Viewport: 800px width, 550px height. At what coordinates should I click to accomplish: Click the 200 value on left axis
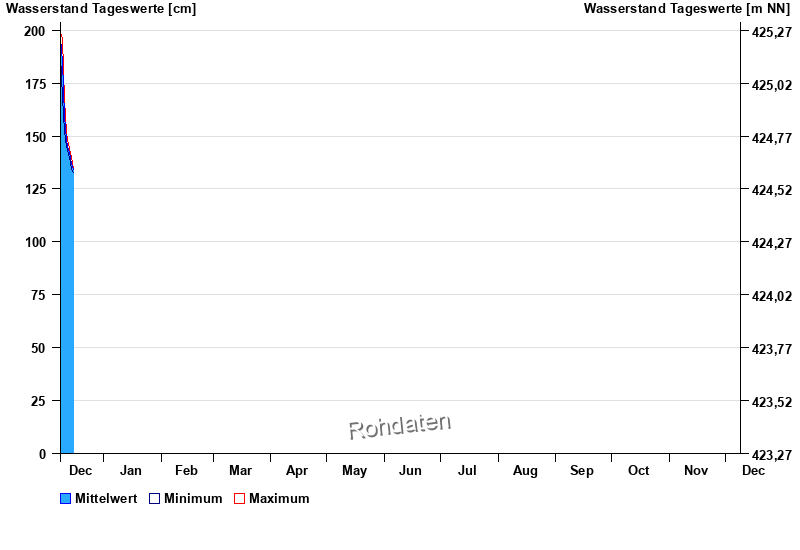[35, 31]
